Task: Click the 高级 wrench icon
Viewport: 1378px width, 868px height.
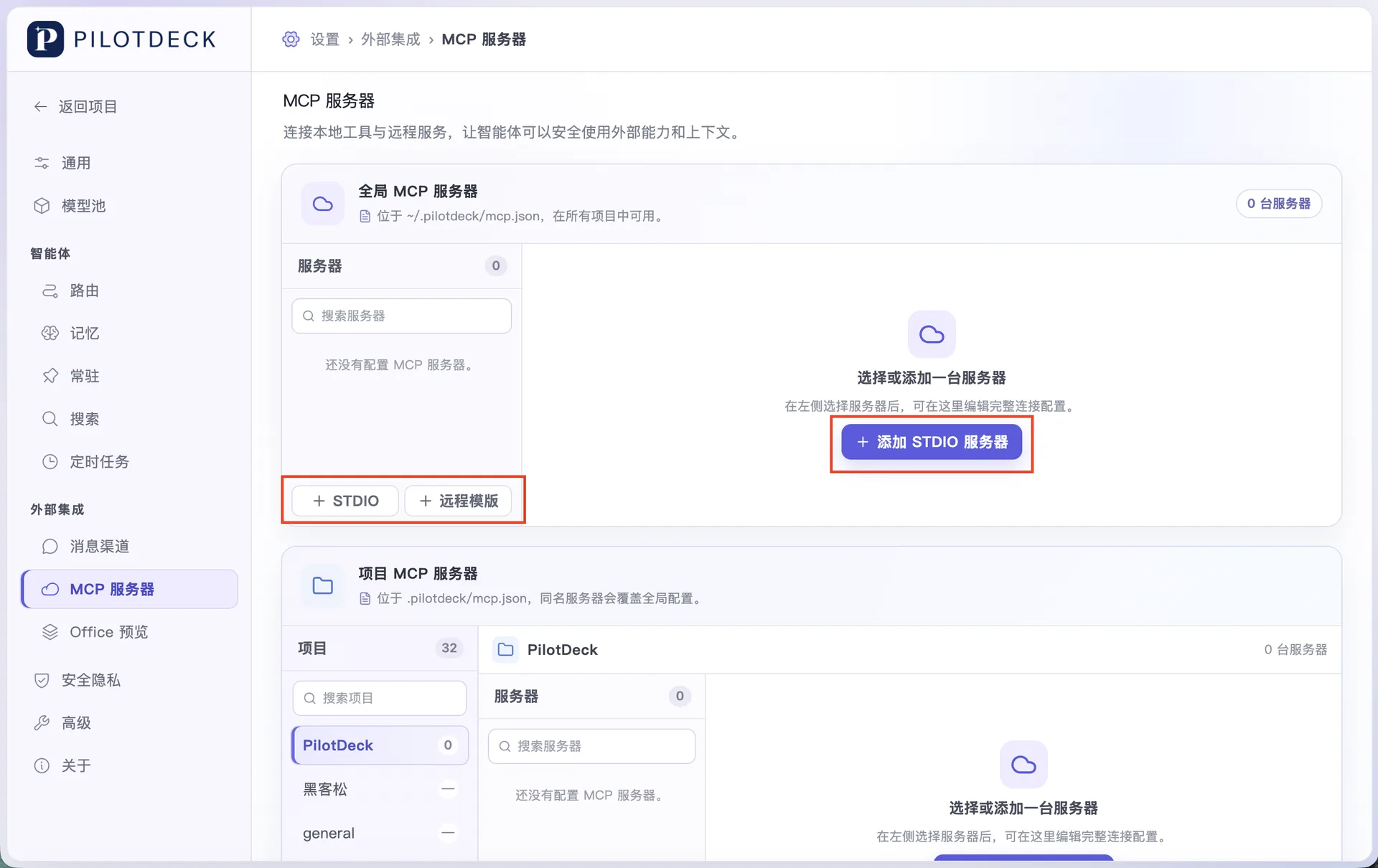Action: pyautogui.click(x=42, y=723)
